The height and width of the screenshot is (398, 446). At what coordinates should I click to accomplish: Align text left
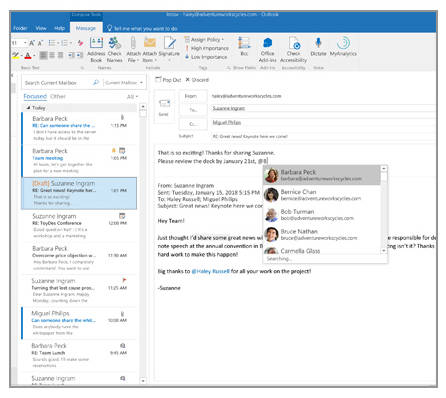pyautogui.click(x=43, y=55)
